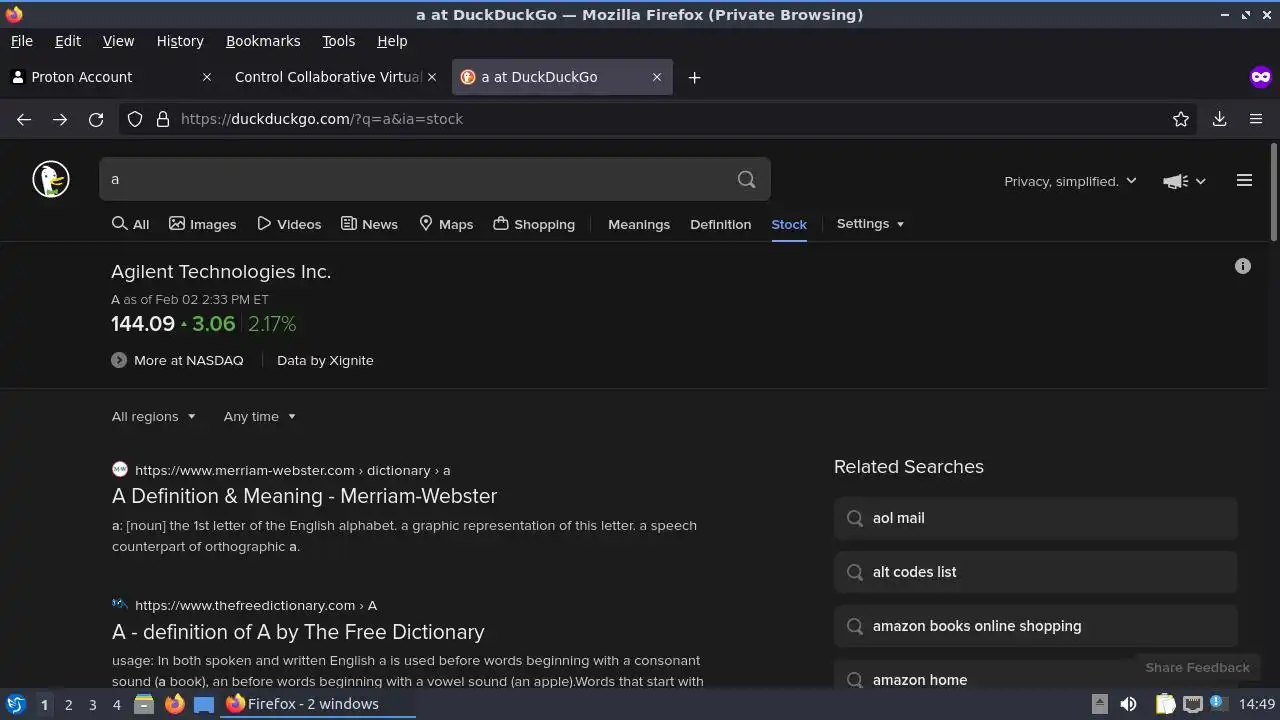Bookmark this page with the star icon
This screenshot has height=720, width=1280.
click(x=1181, y=119)
